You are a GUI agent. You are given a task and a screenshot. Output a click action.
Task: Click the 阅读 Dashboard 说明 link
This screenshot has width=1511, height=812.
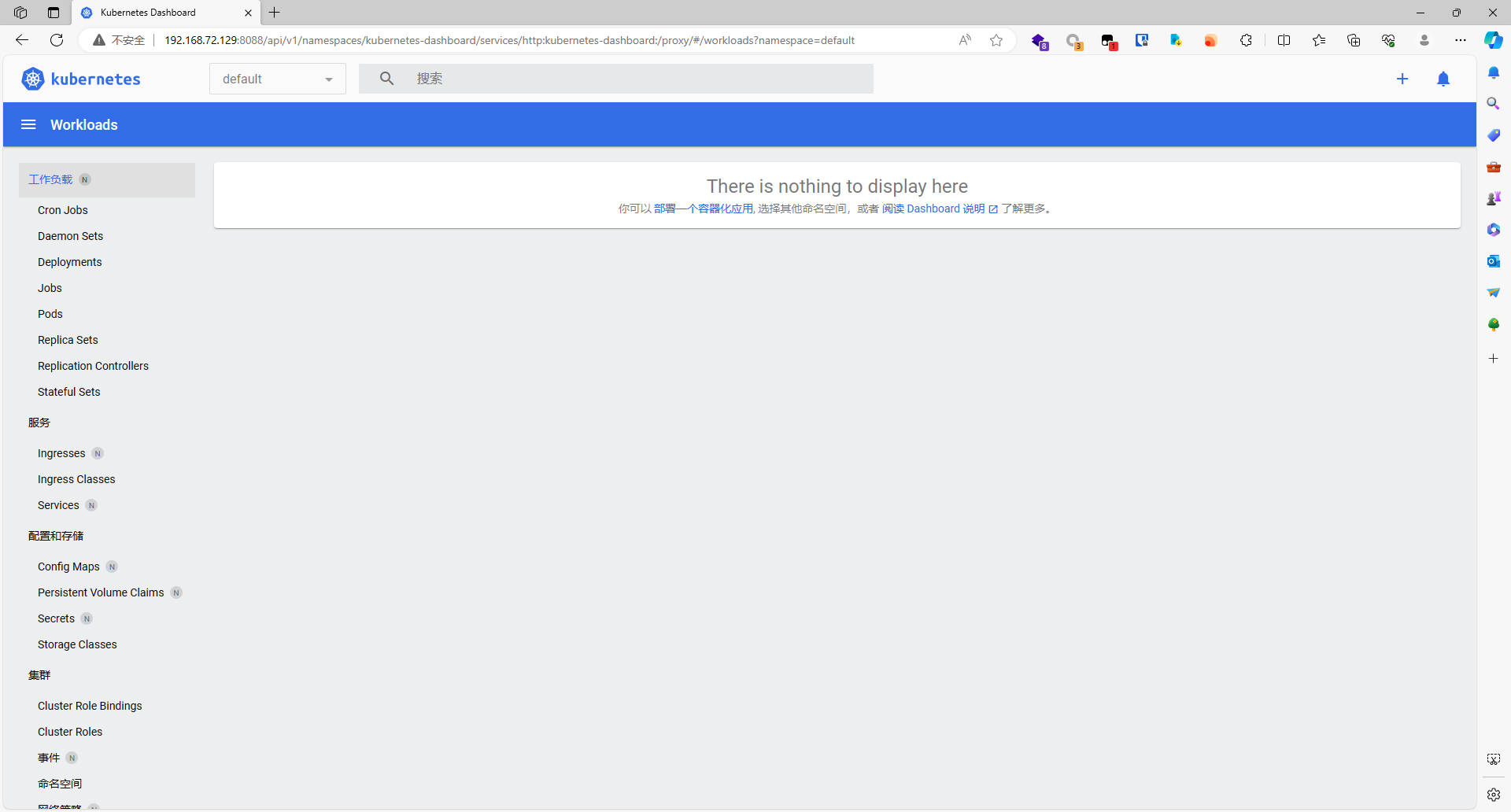click(940, 209)
